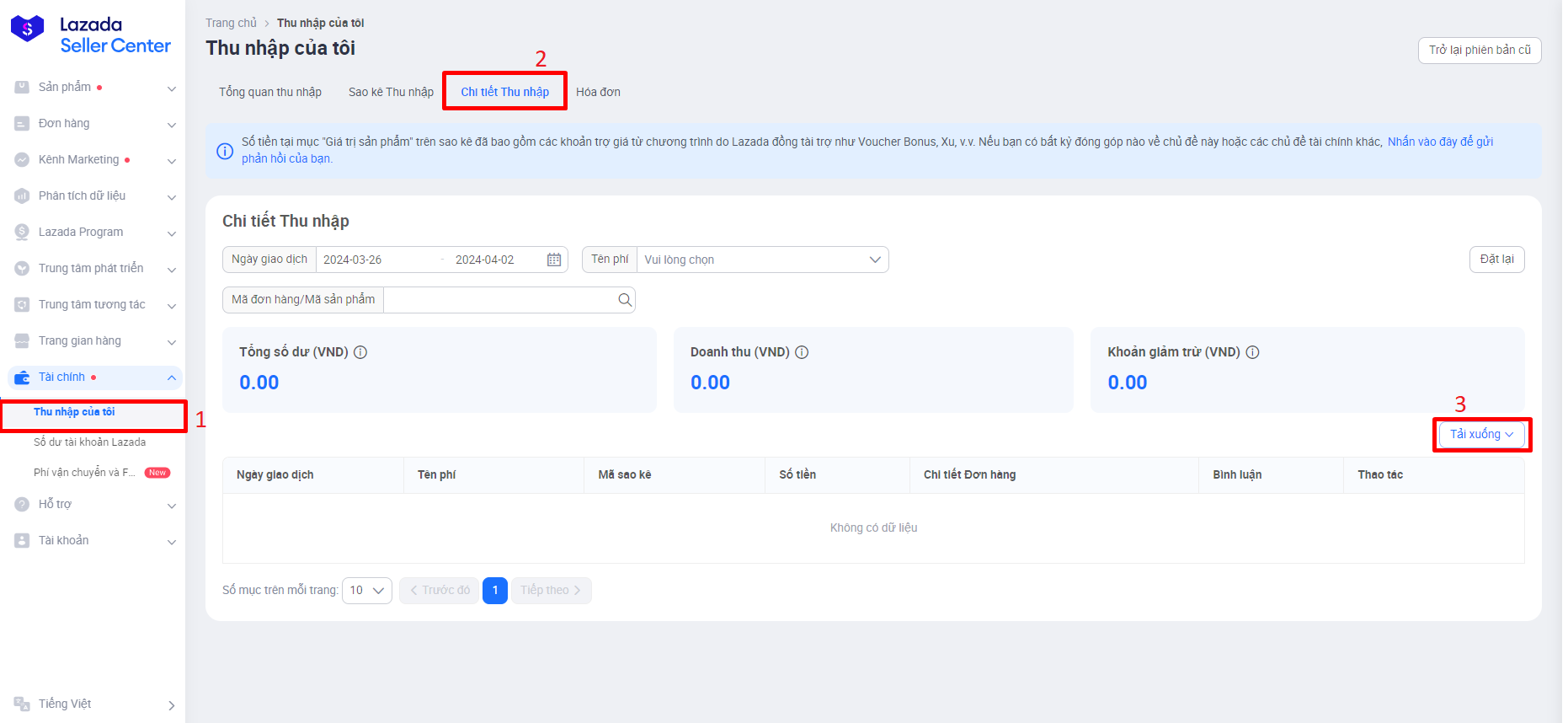1568x723 pixels.
Task: Switch to Sao kê Thu nhập tab
Action: (x=391, y=92)
